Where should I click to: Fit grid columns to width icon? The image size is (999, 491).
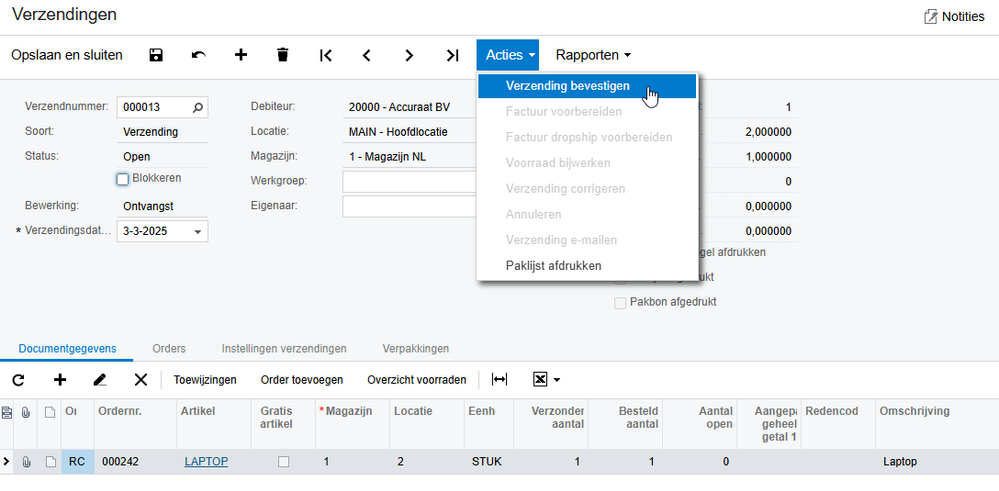pos(500,380)
